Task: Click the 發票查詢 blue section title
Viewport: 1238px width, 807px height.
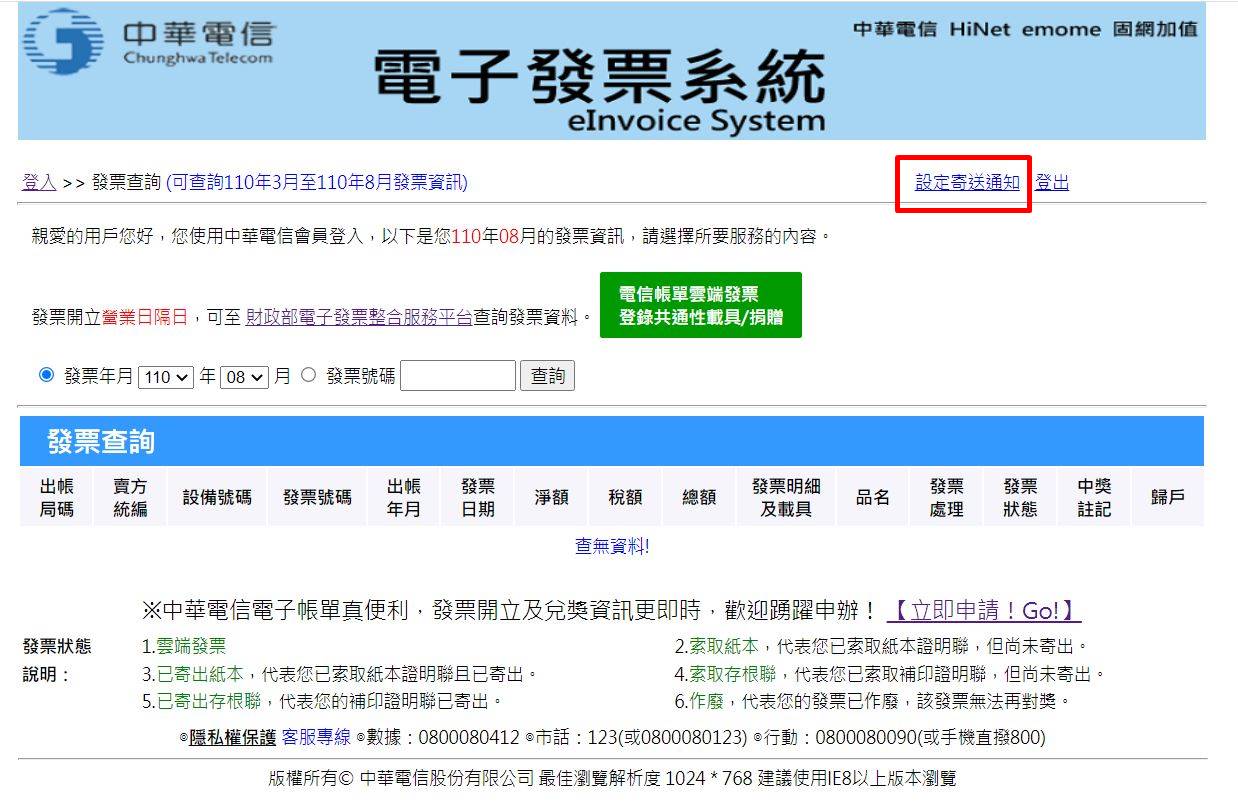Action: (x=101, y=441)
